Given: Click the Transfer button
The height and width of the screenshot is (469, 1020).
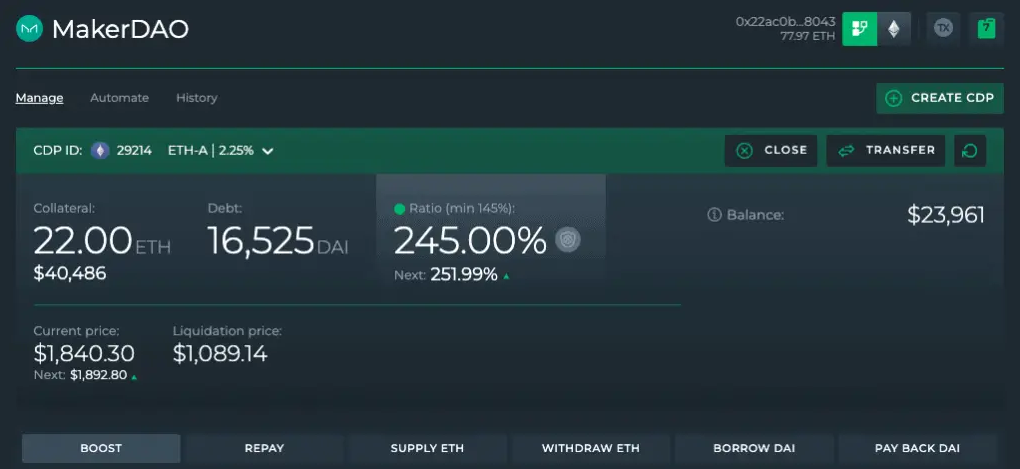Looking at the screenshot, I should pos(886,151).
